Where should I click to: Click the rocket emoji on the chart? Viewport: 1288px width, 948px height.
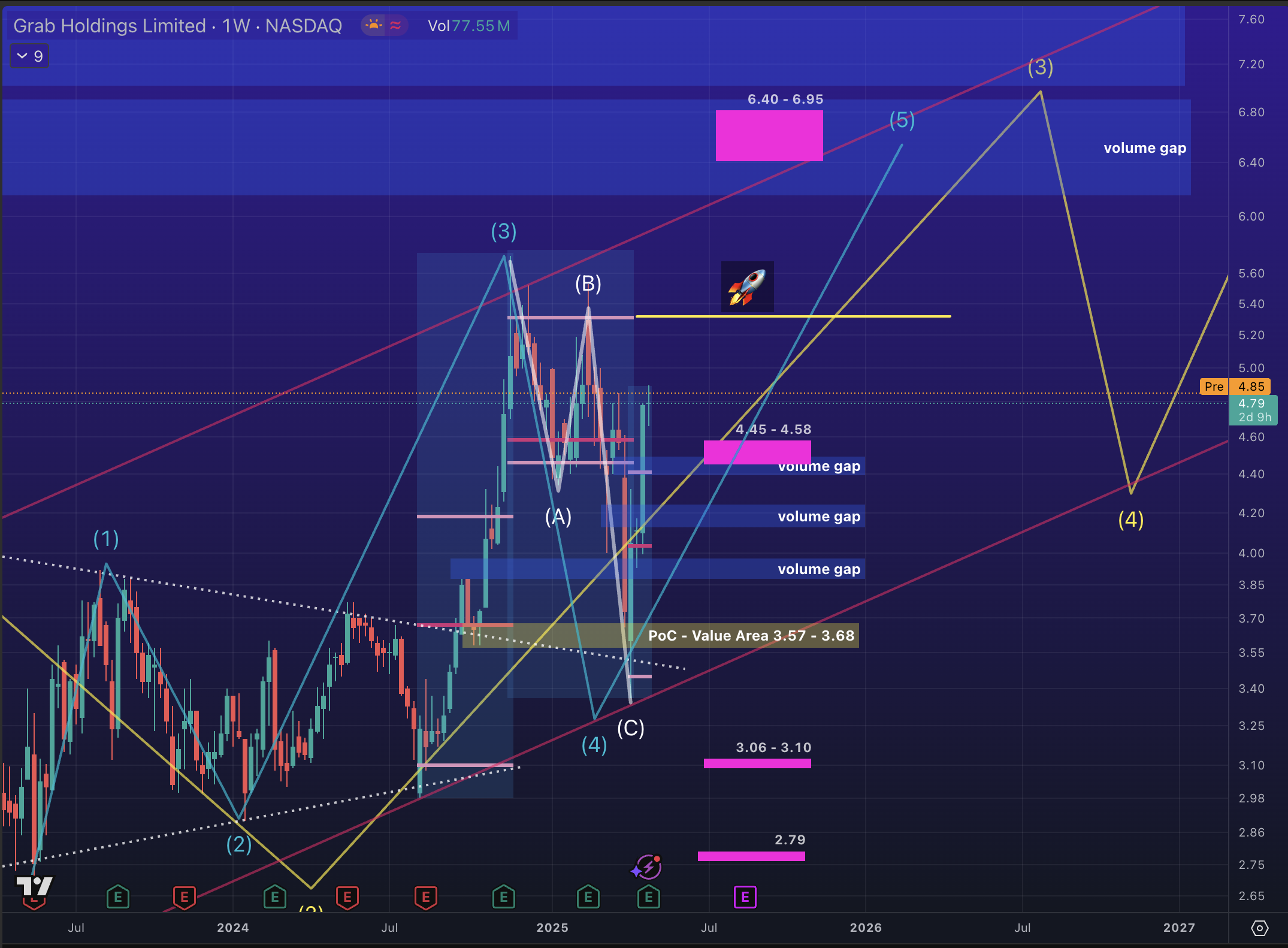747,286
